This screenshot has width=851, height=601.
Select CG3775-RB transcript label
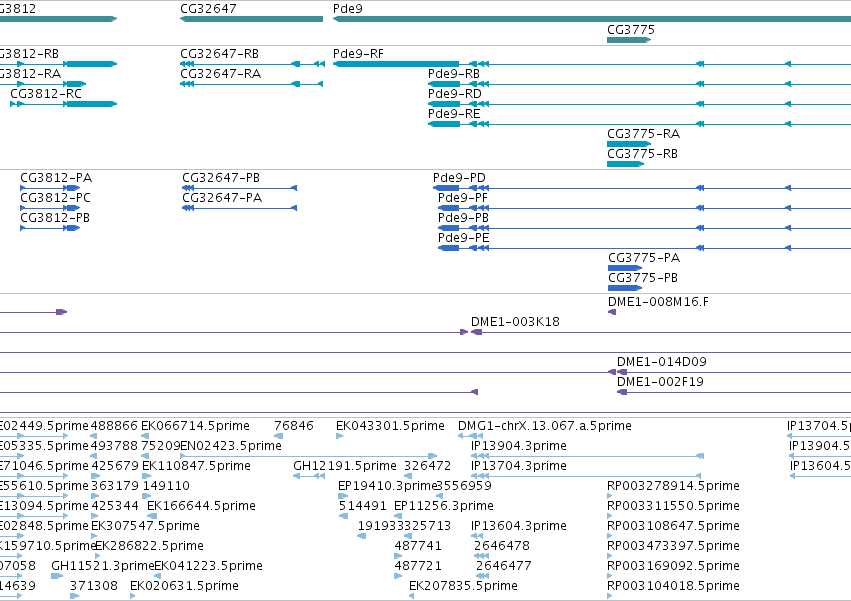pyautogui.click(x=642, y=154)
